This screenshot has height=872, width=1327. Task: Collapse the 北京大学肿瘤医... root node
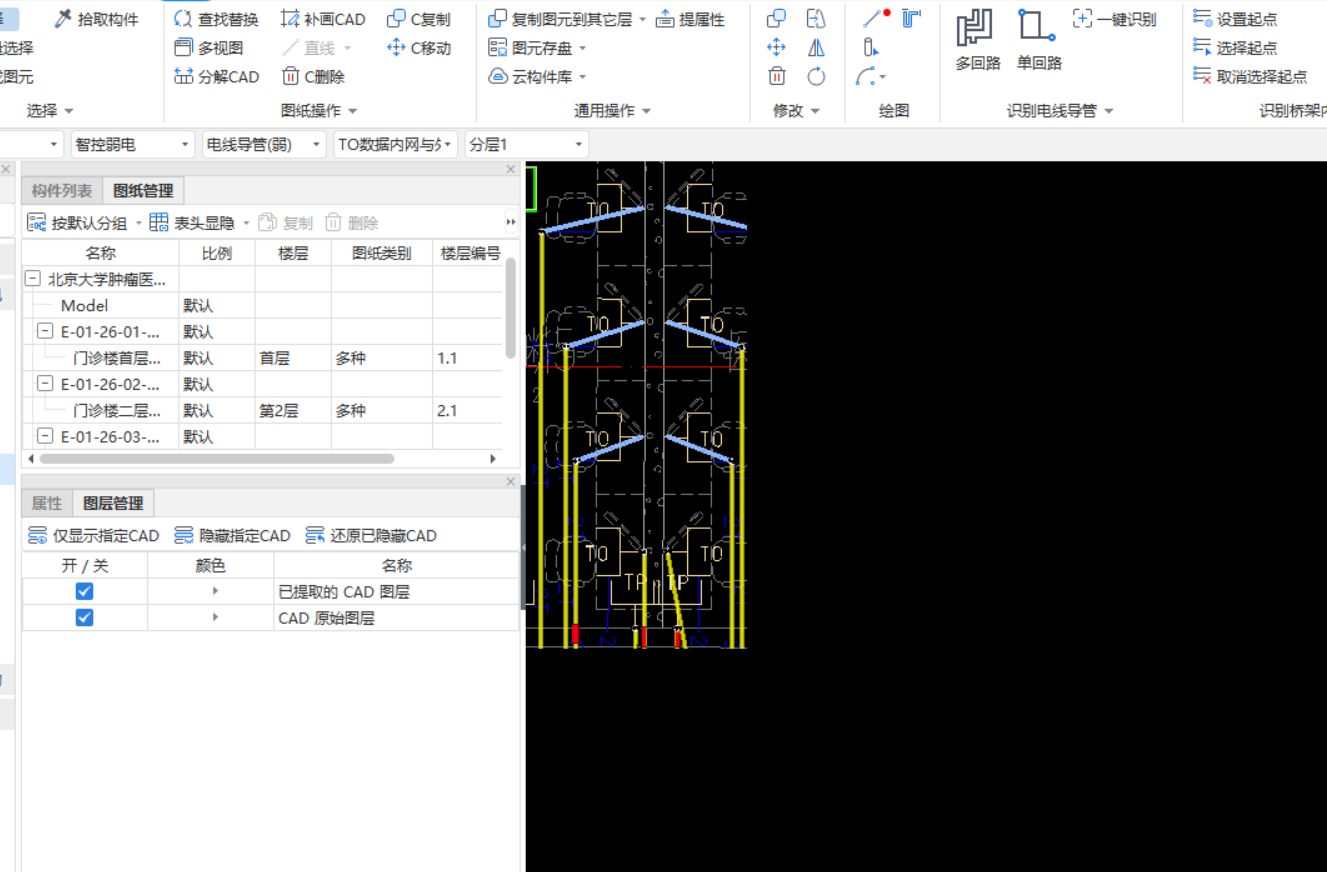32,279
